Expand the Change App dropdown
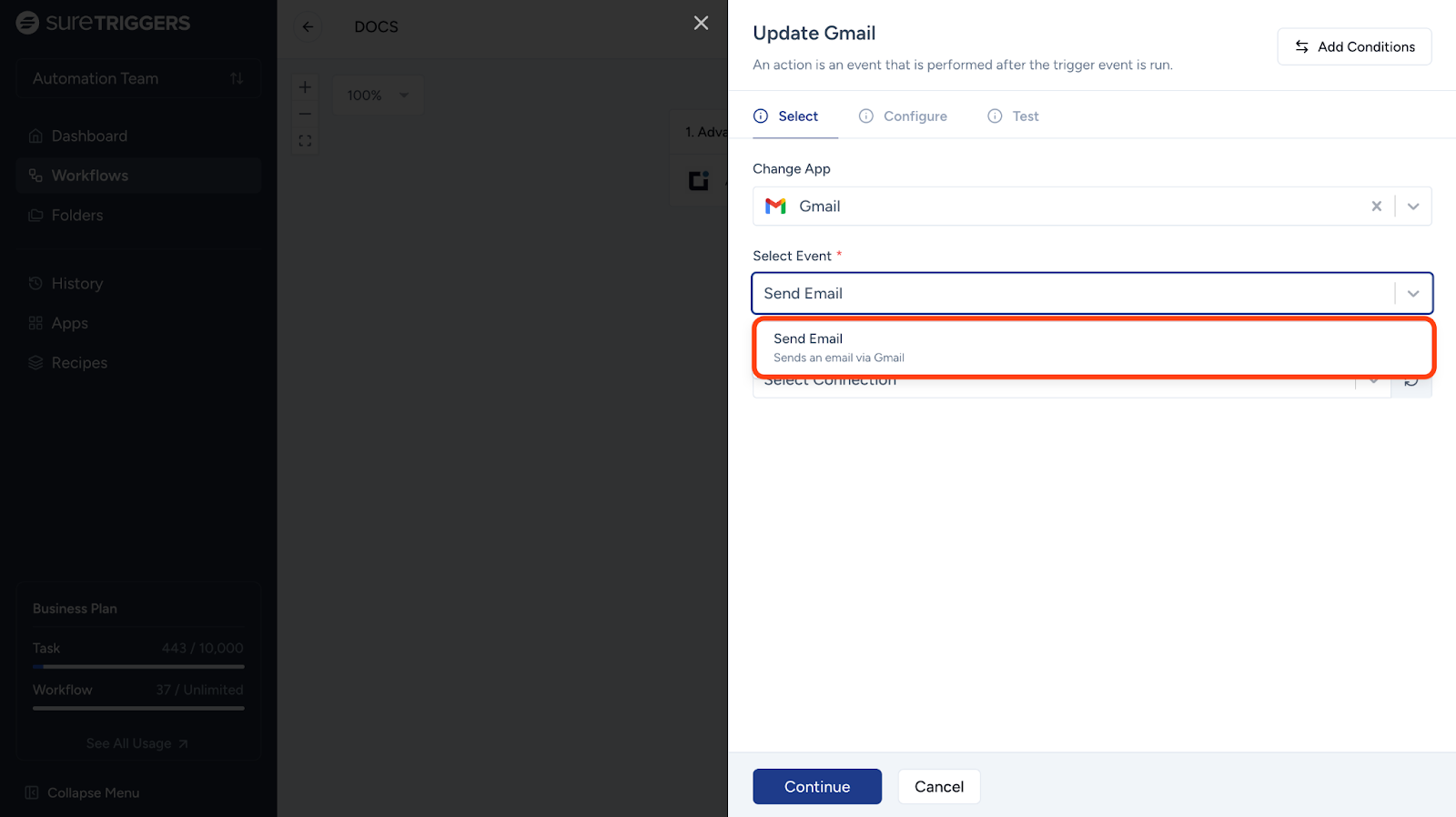 click(x=1413, y=207)
